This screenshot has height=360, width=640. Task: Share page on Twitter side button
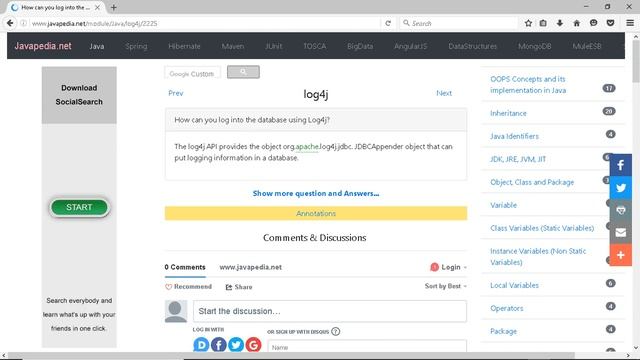click(620, 188)
